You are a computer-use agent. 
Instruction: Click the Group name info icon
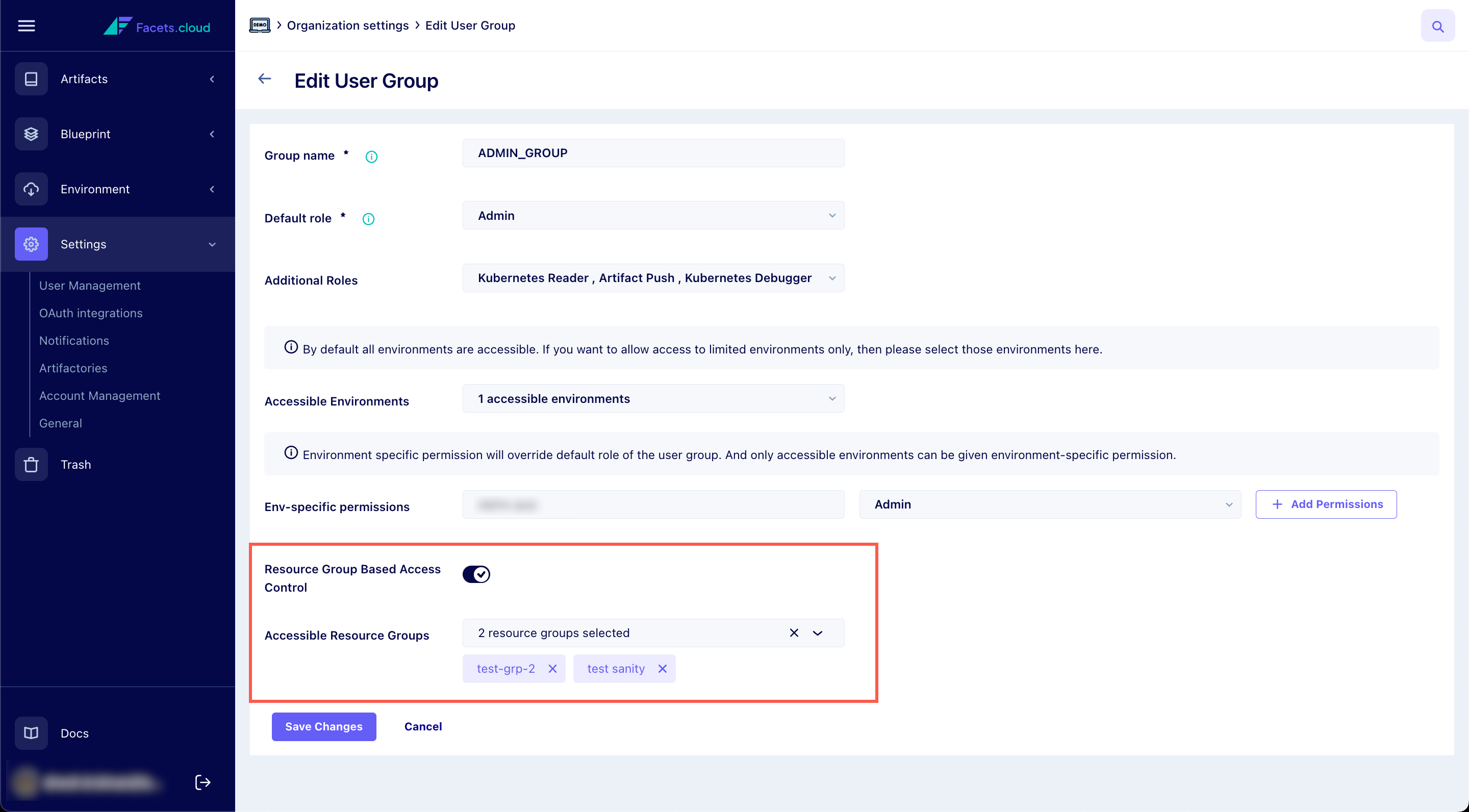click(x=371, y=157)
